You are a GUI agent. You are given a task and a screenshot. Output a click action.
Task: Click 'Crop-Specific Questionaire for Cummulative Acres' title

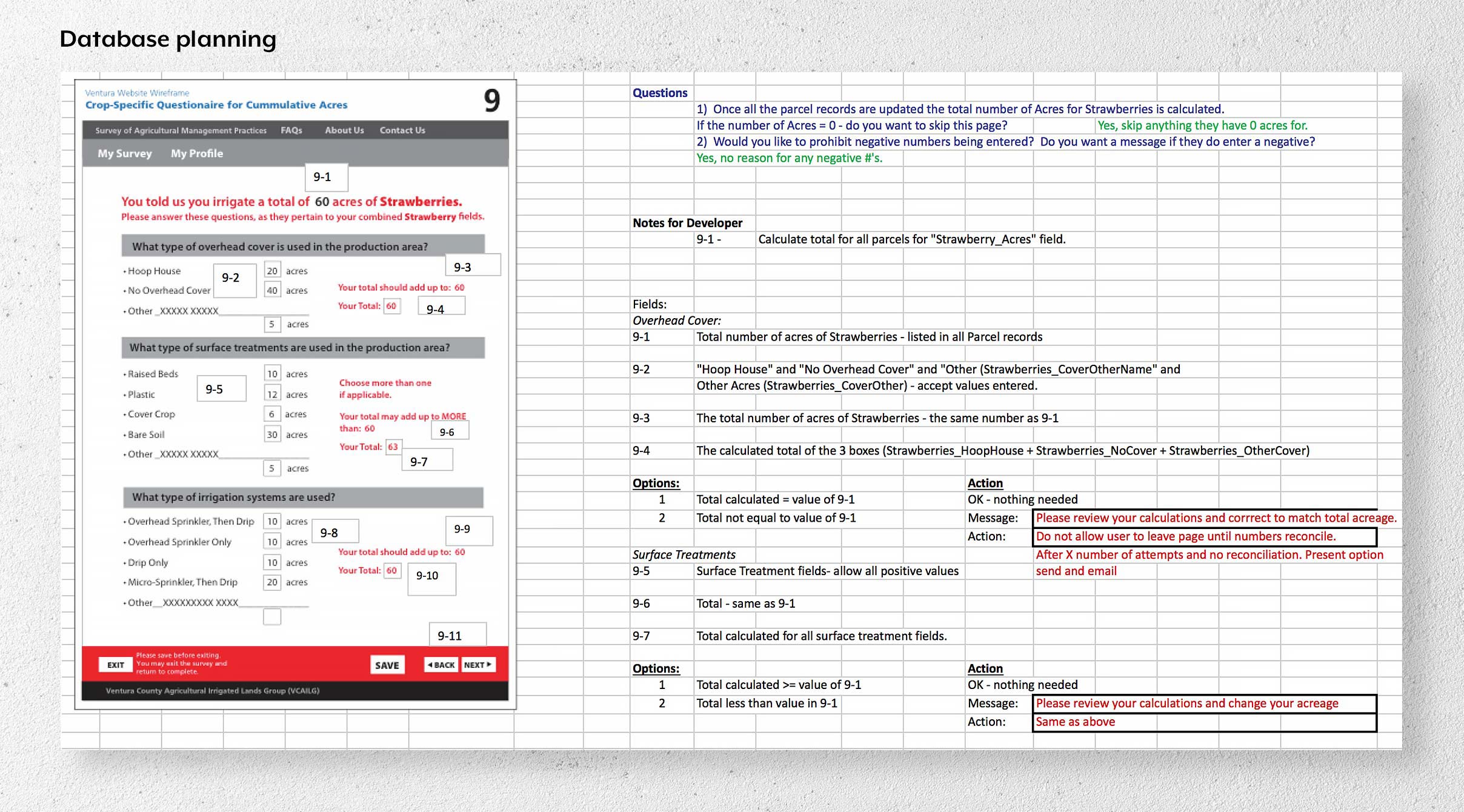click(x=216, y=105)
